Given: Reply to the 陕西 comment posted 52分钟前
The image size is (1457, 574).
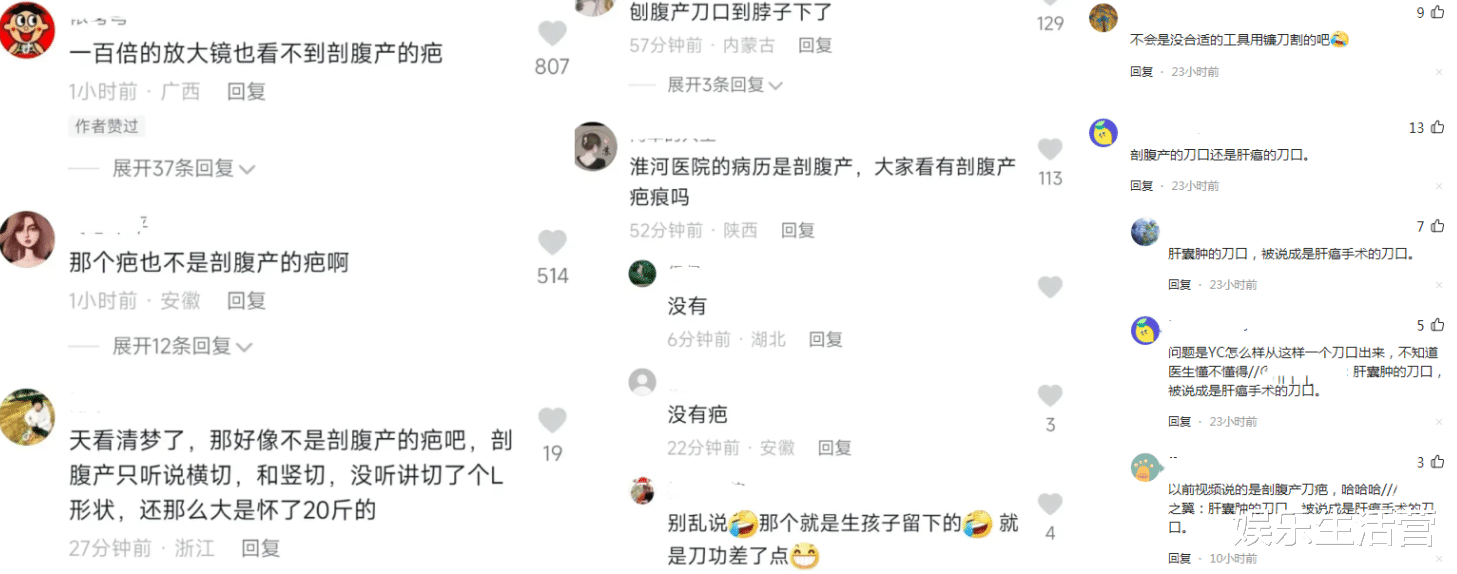Looking at the screenshot, I should [798, 230].
